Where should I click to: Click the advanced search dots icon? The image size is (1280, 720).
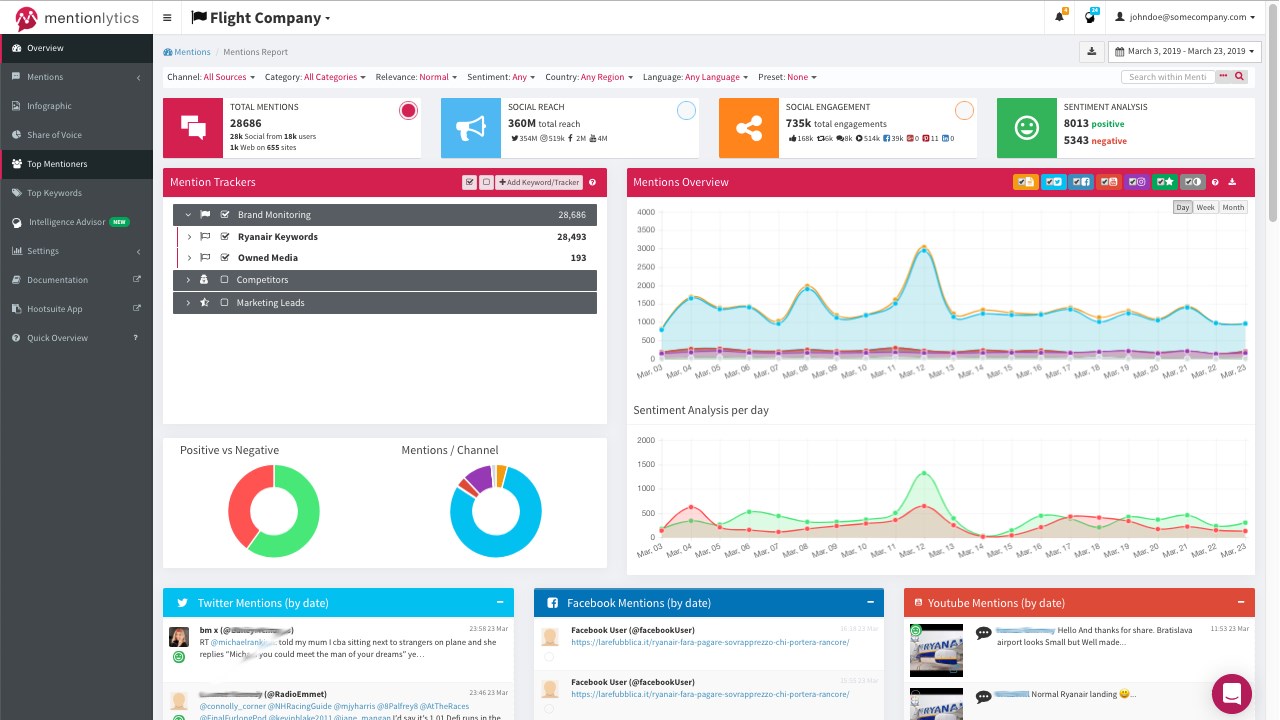coord(1223,76)
